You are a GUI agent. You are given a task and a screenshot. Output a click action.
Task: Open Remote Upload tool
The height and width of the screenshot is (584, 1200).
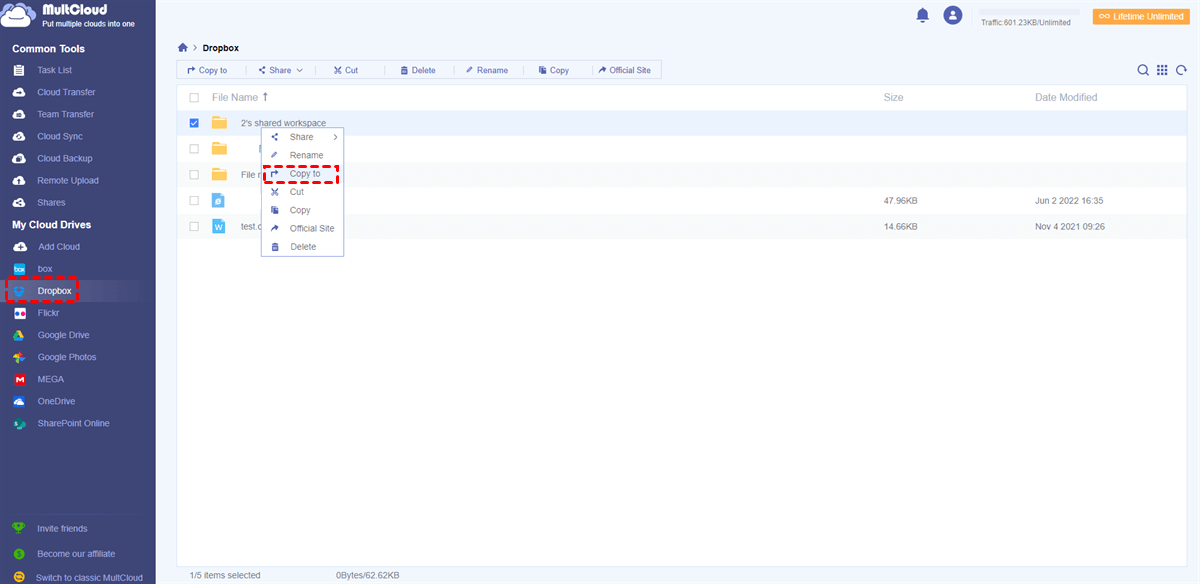67,180
